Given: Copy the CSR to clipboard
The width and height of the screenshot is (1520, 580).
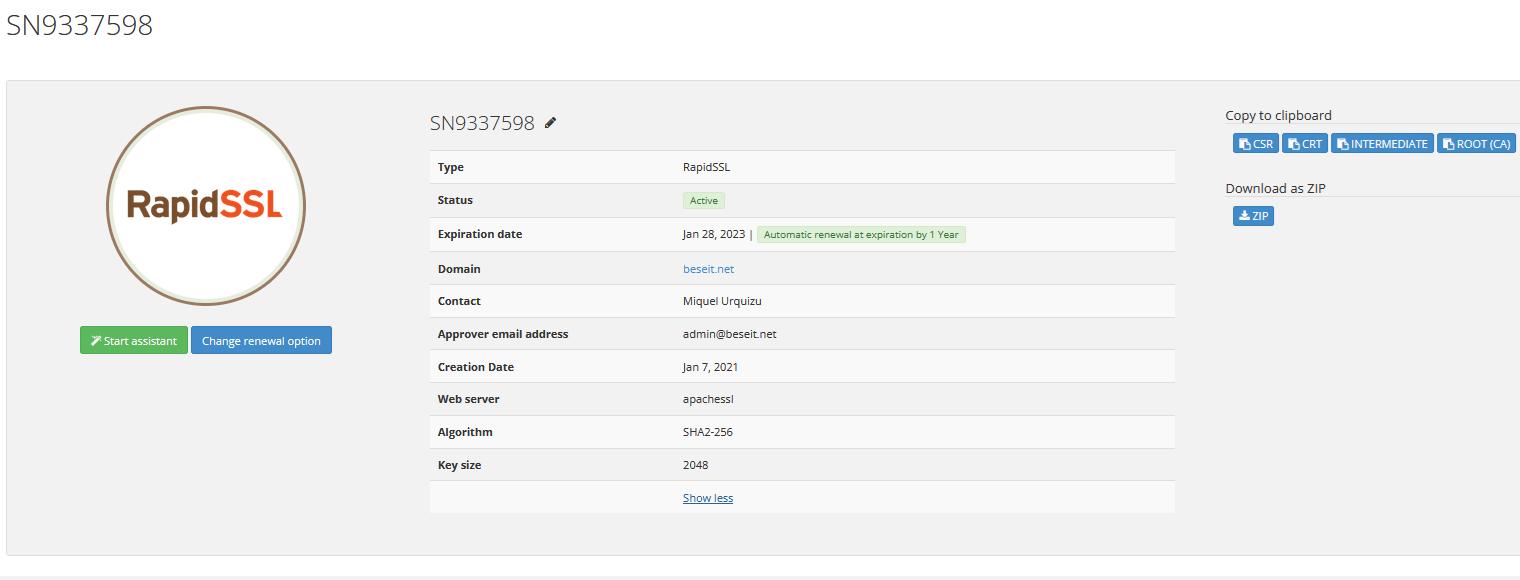Looking at the screenshot, I should tap(1255, 144).
